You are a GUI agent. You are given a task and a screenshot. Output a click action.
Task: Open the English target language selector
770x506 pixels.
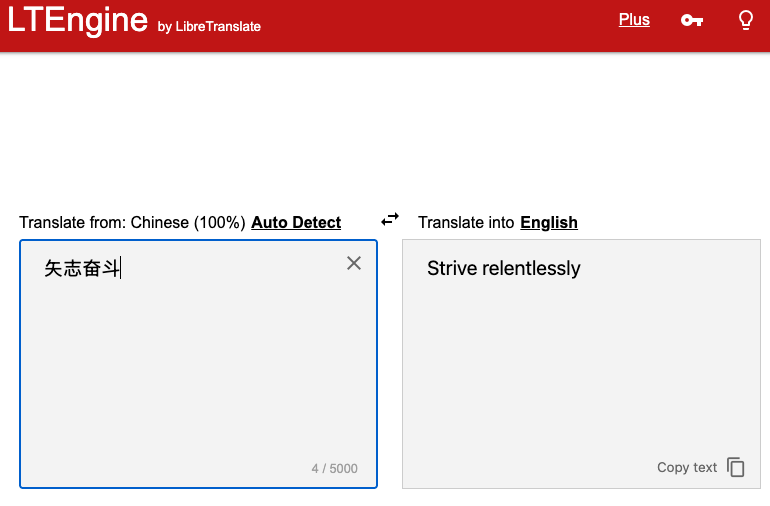point(549,222)
